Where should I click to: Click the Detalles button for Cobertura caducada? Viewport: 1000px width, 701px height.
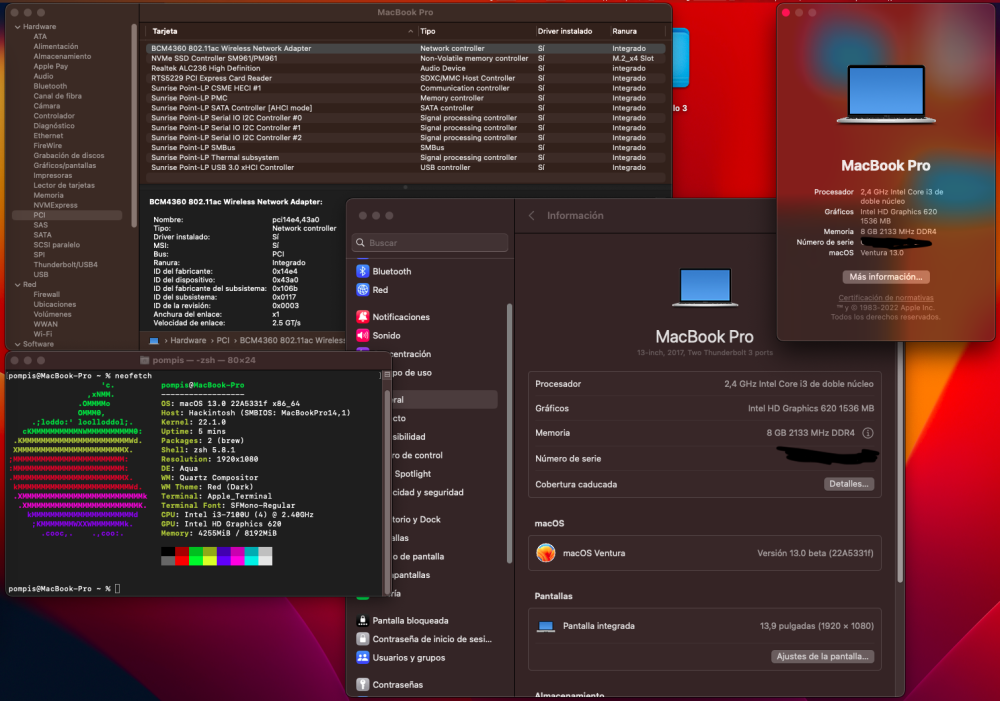click(849, 484)
